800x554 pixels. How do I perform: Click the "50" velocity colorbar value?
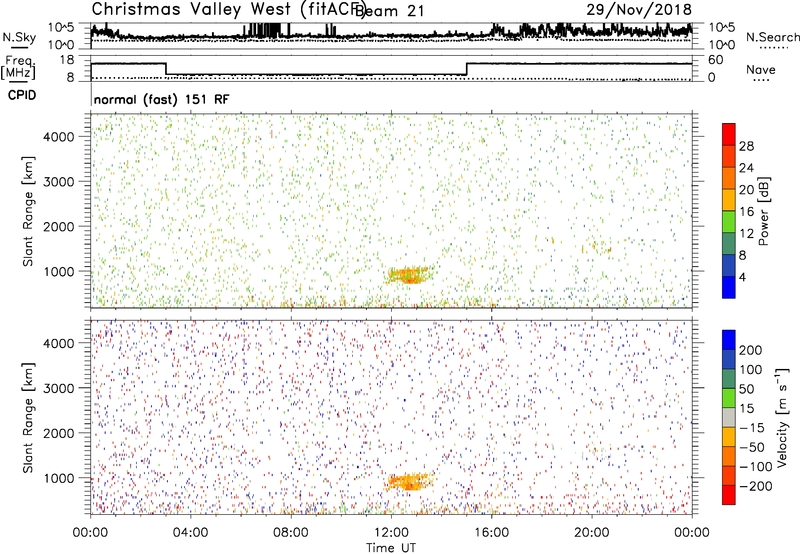click(x=746, y=389)
